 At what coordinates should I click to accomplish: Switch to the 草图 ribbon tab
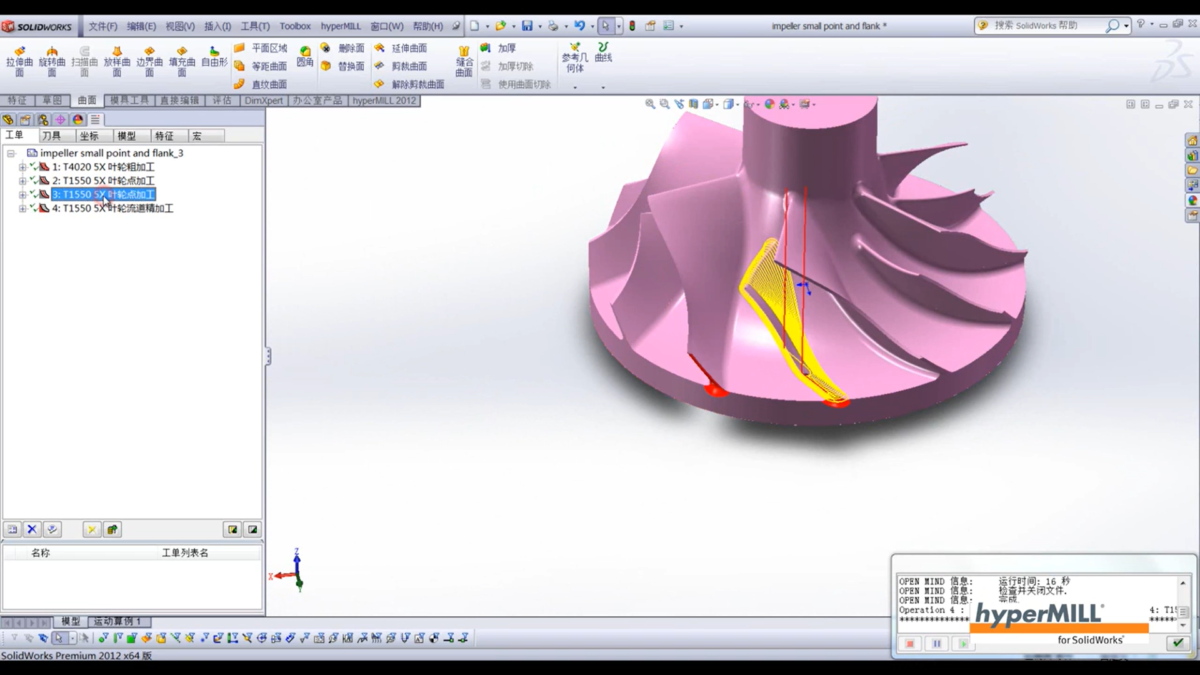(51, 101)
